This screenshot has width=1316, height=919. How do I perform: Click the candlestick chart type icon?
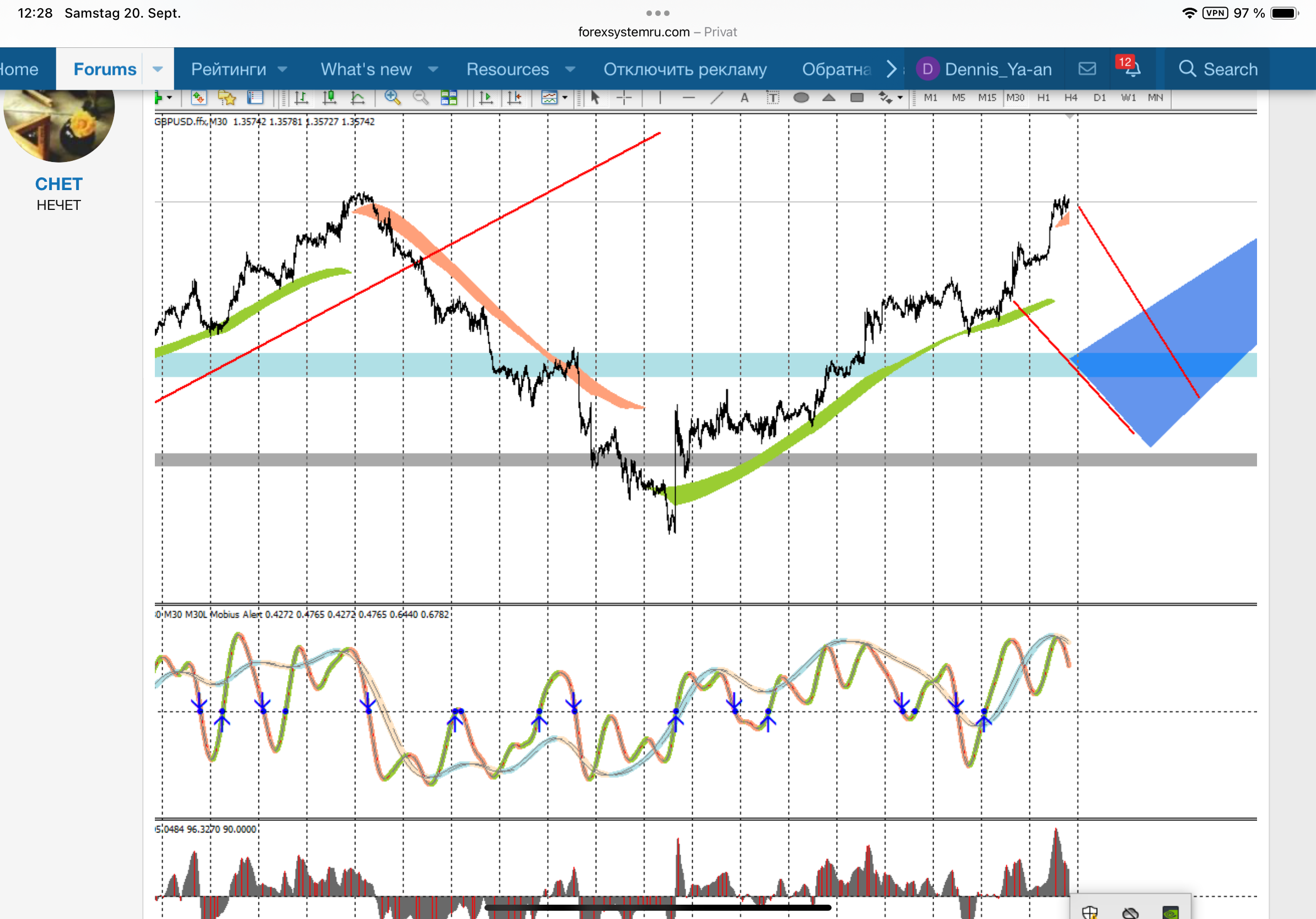329,98
